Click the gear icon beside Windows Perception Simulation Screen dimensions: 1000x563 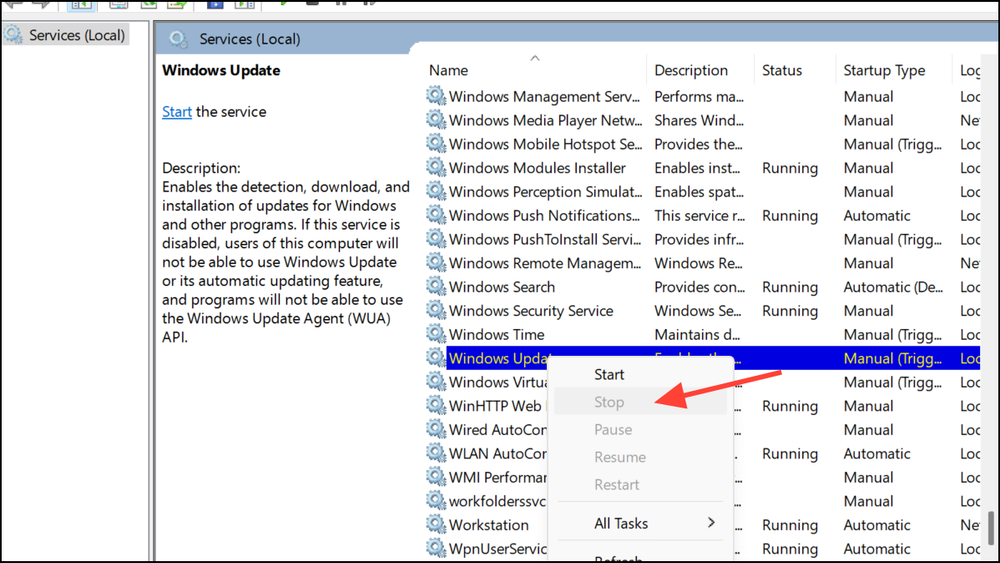click(x=436, y=191)
